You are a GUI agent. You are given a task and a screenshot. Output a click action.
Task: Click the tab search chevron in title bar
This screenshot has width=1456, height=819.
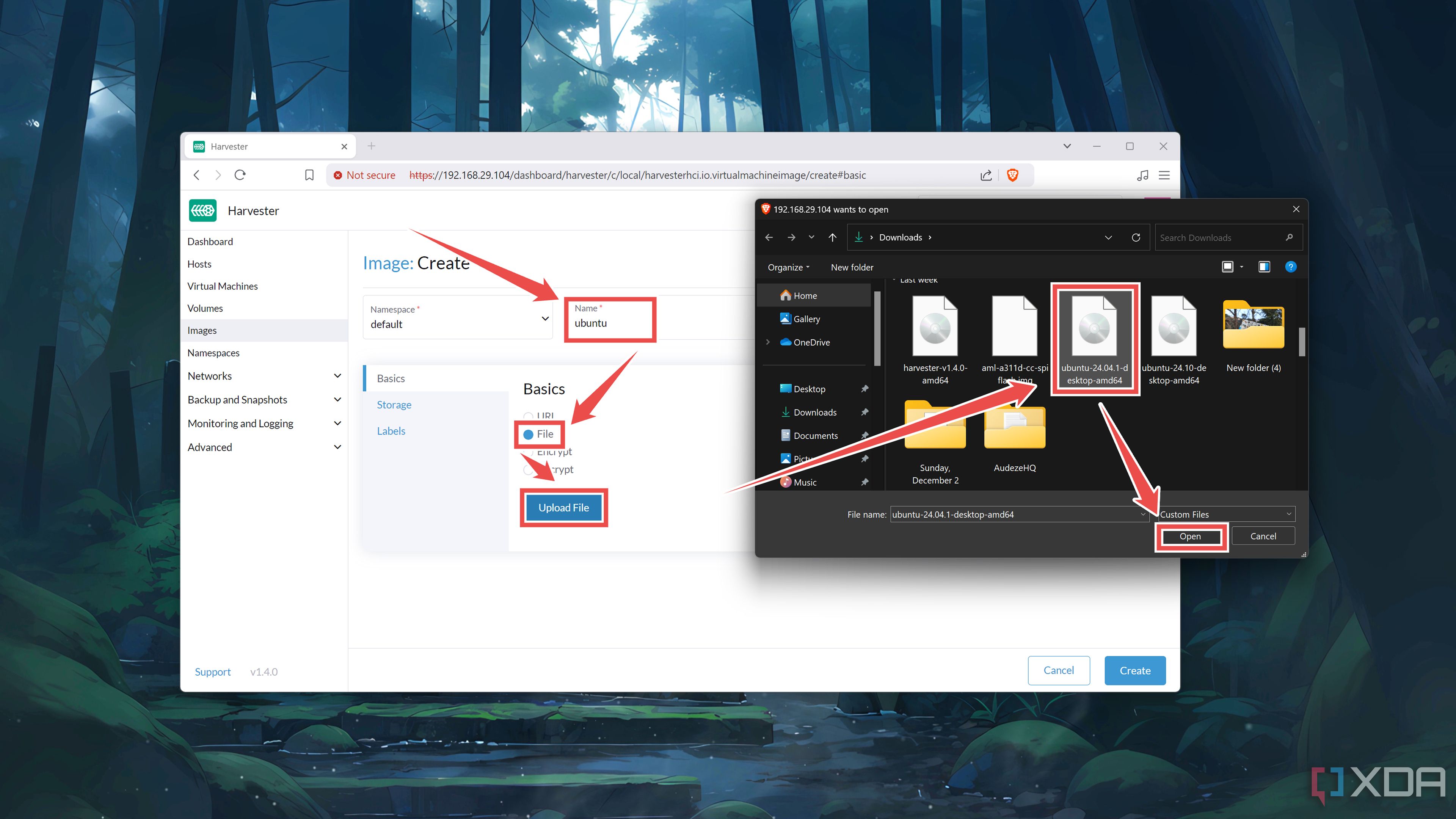(x=1067, y=146)
